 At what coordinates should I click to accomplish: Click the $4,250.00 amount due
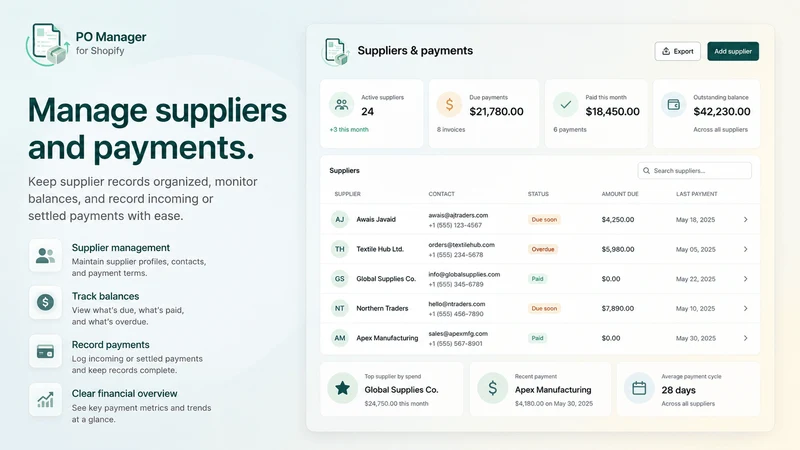click(x=618, y=219)
